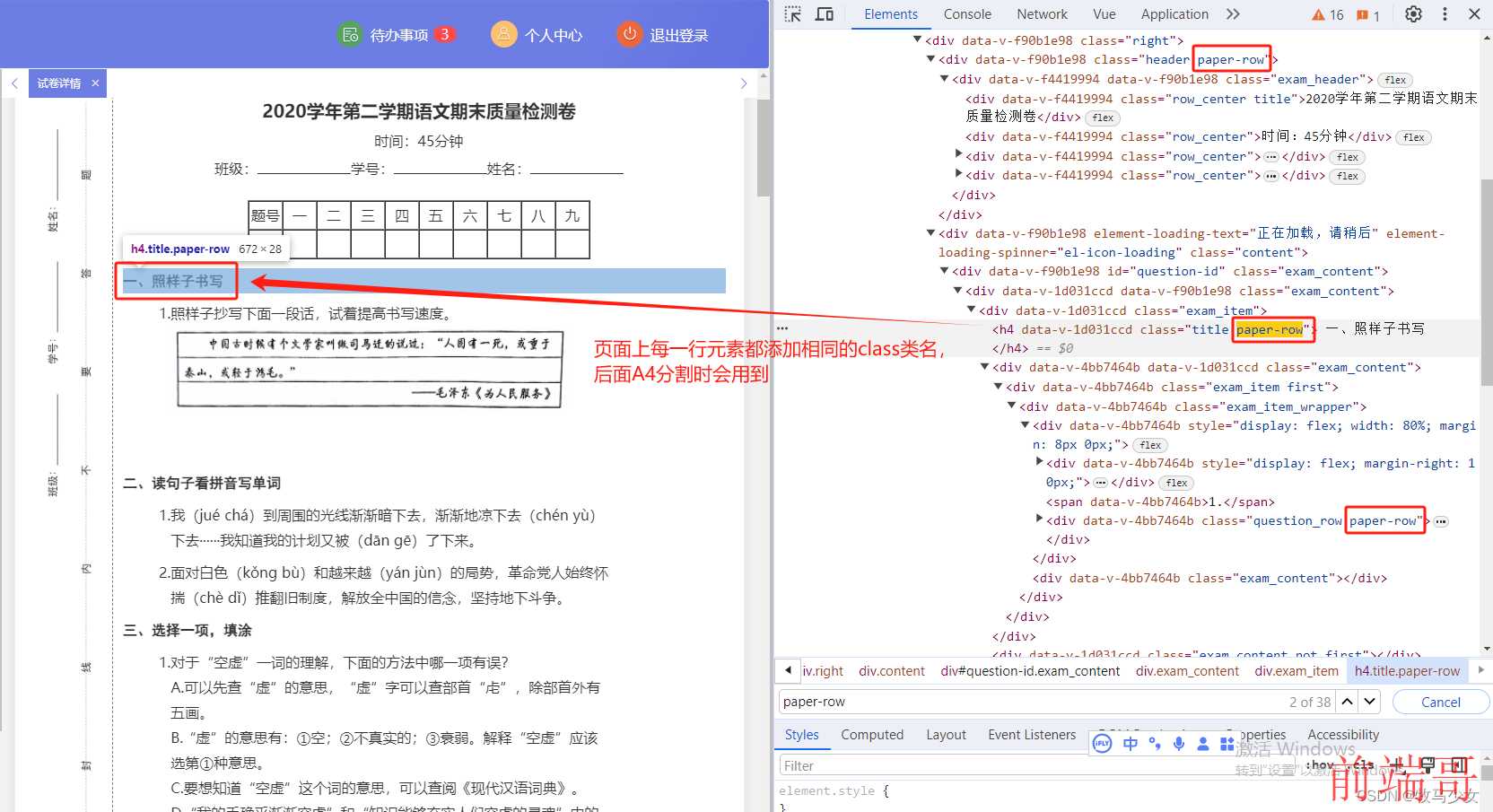Open the DevTools three-dot customize menu
Image resolution: width=1493 pixels, height=812 pixels.
1445,14
